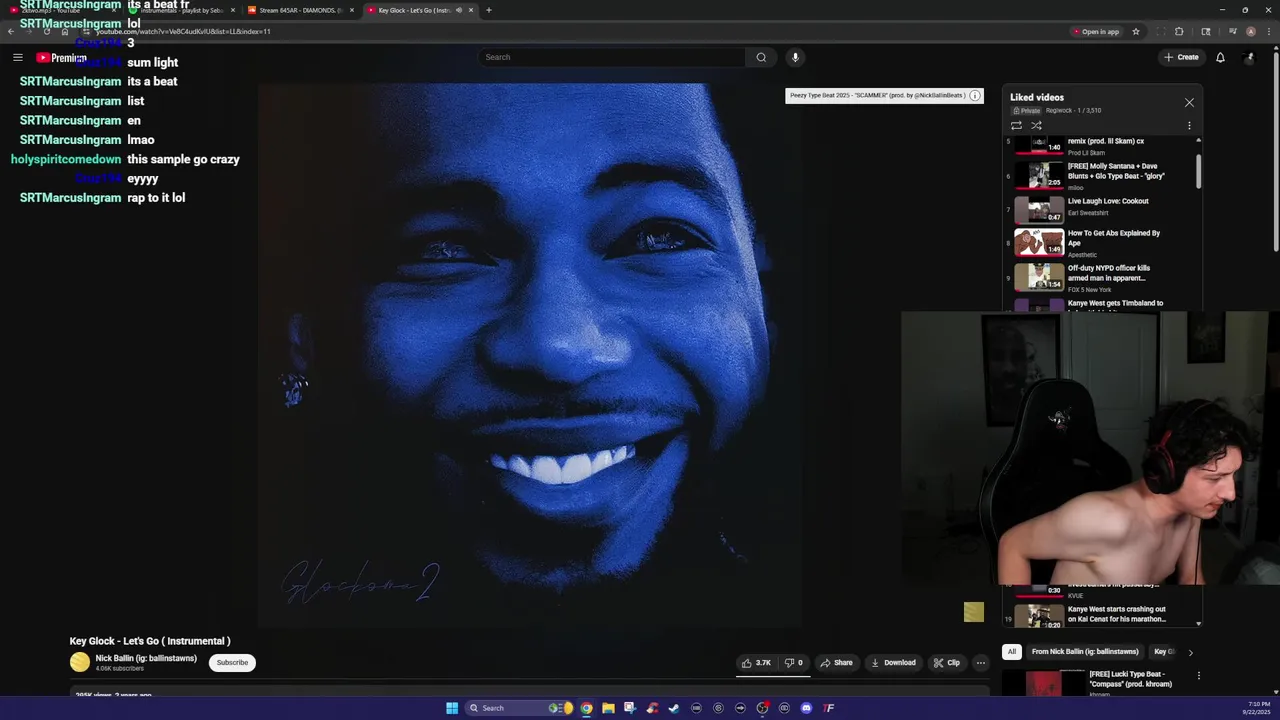Open the video info card icon
Image resolution: width=1280 pixels, height=720 pixels.
coord(975,96)
